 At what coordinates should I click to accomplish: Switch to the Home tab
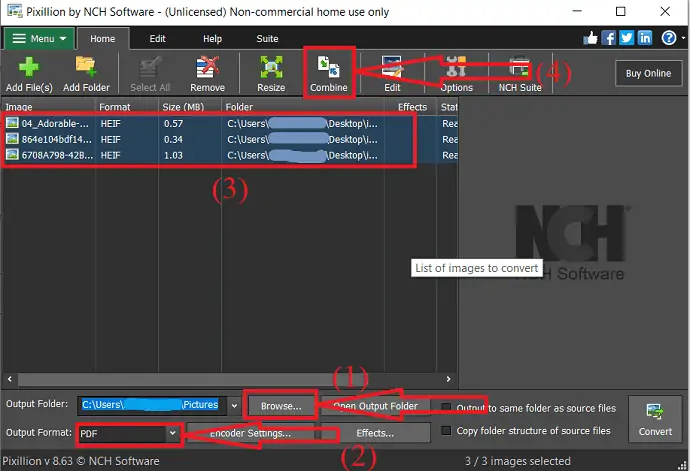click(x=103, y=39)
